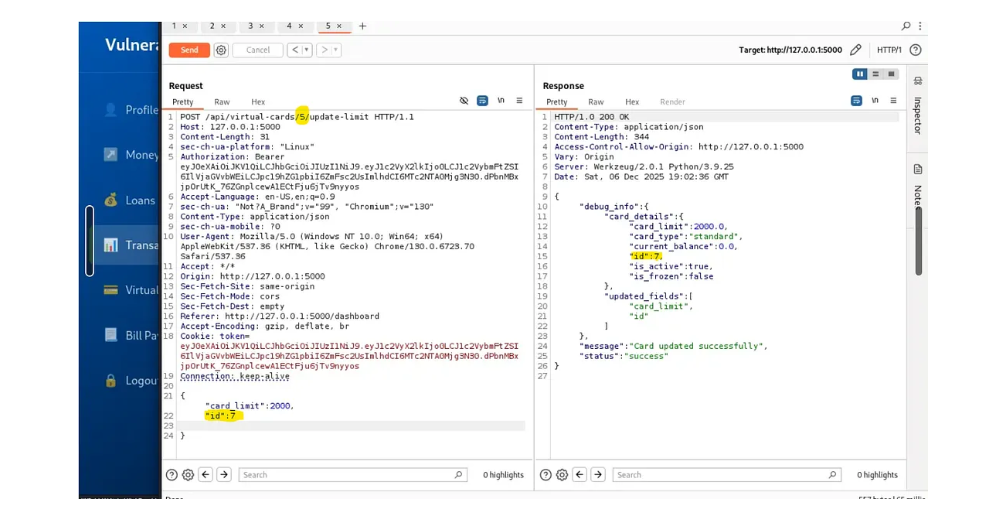
Task: Open Request panel hamburger menu
Action: point(520,100)
